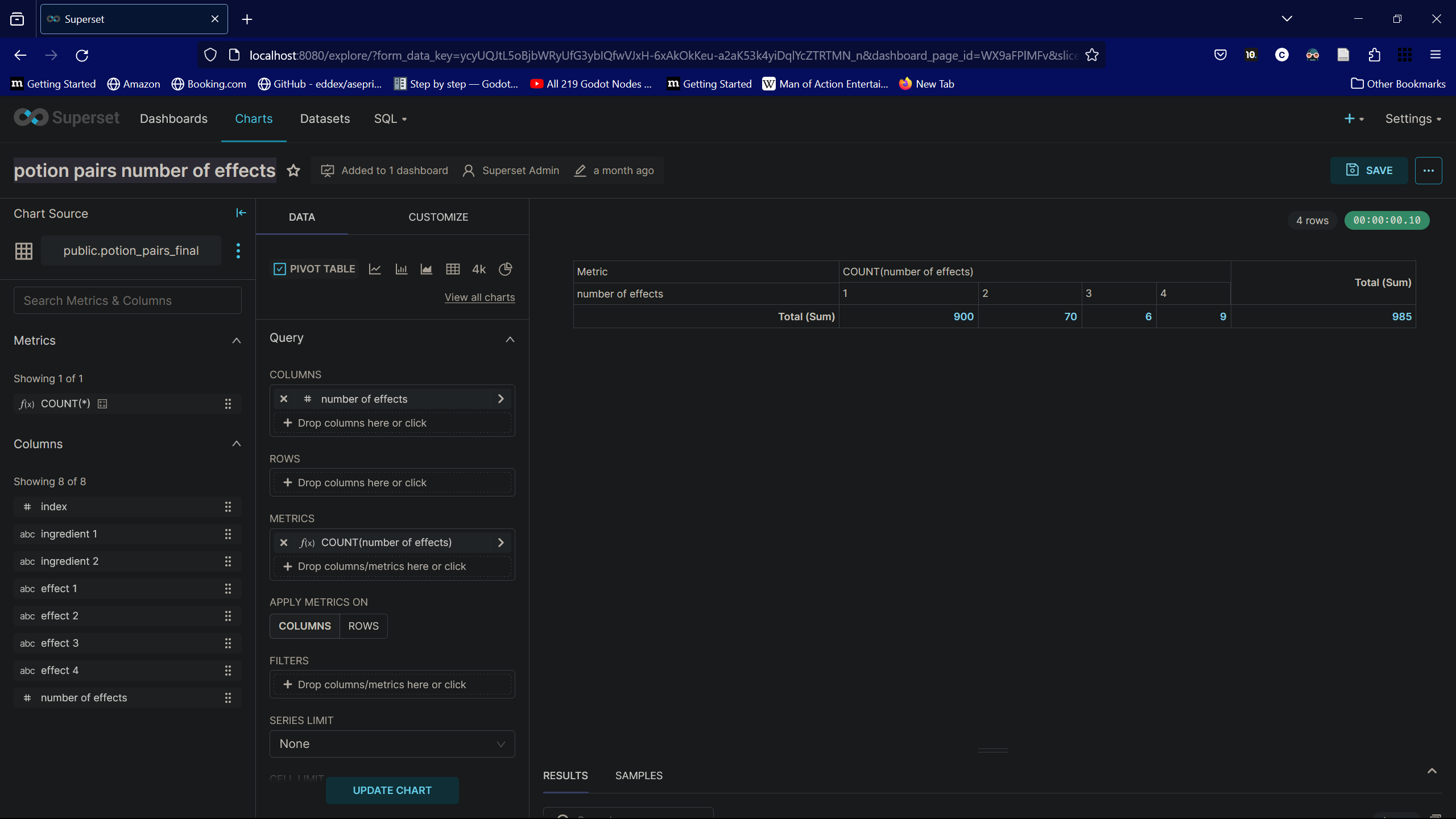Select the bar chart visualization icon

401,269
